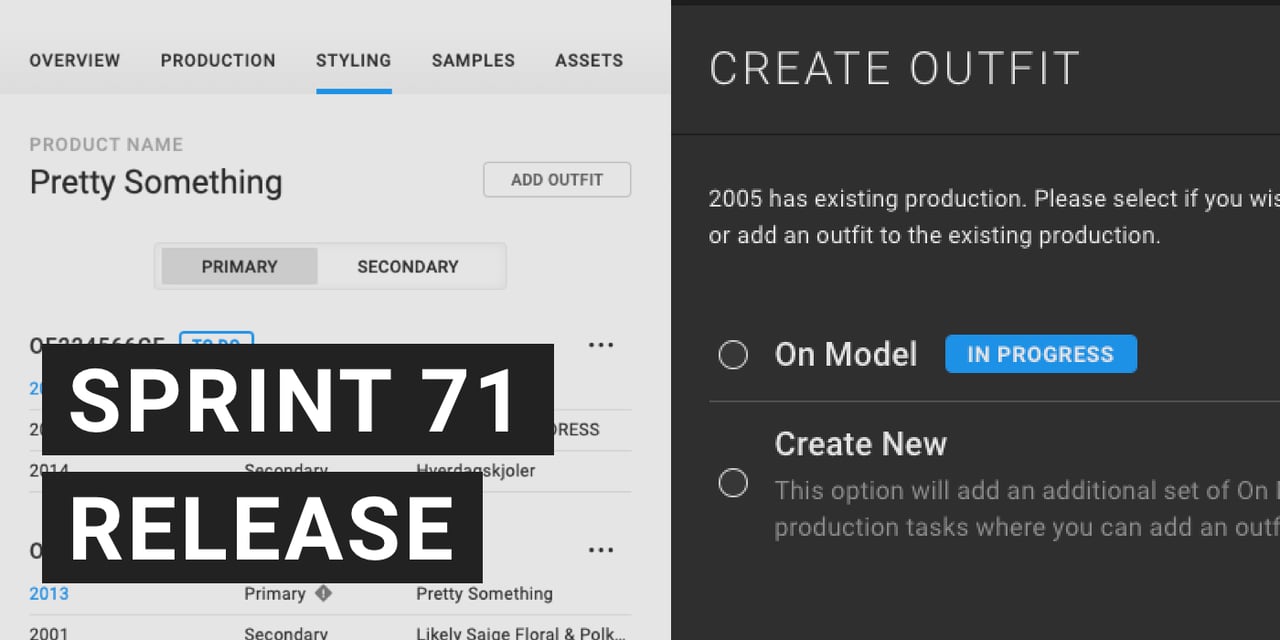Select the On Model radio button

click(x=733, y=355)
